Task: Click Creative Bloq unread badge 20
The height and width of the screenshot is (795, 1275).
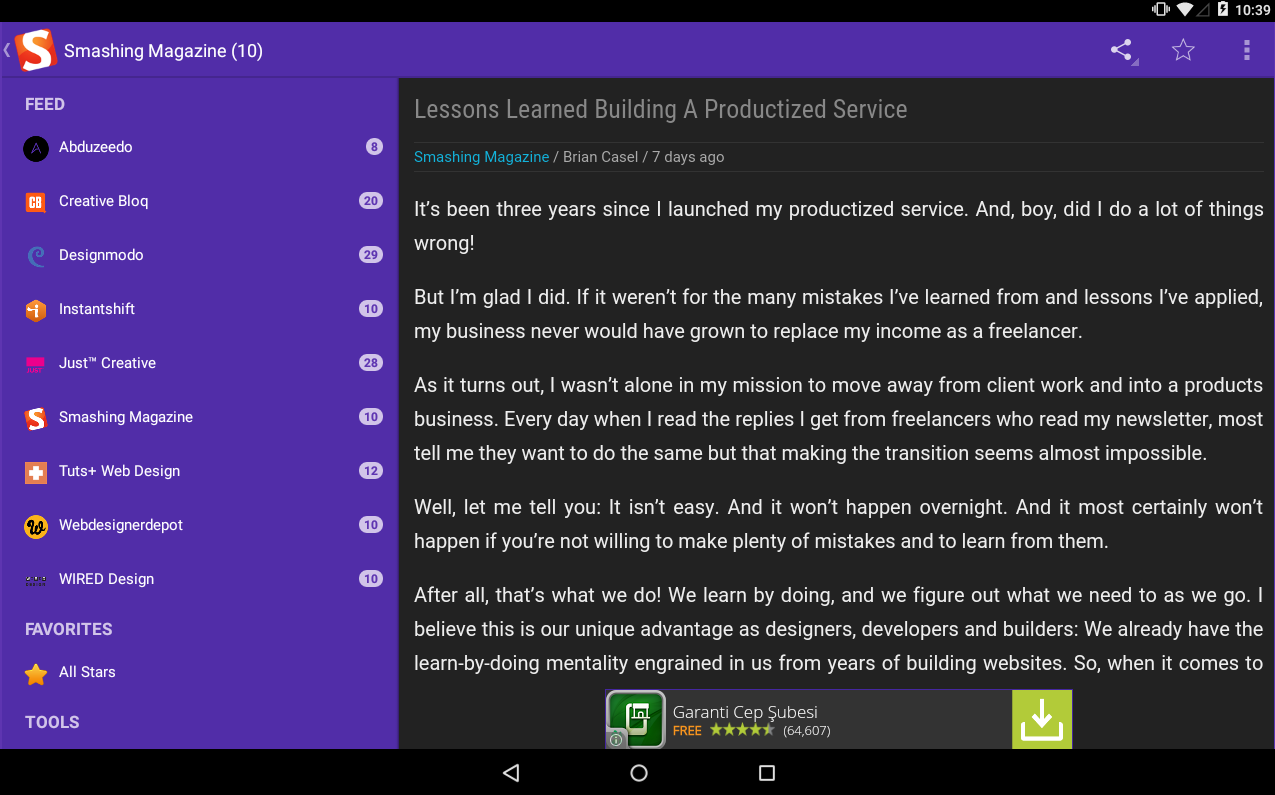Action: click(371, 201)
